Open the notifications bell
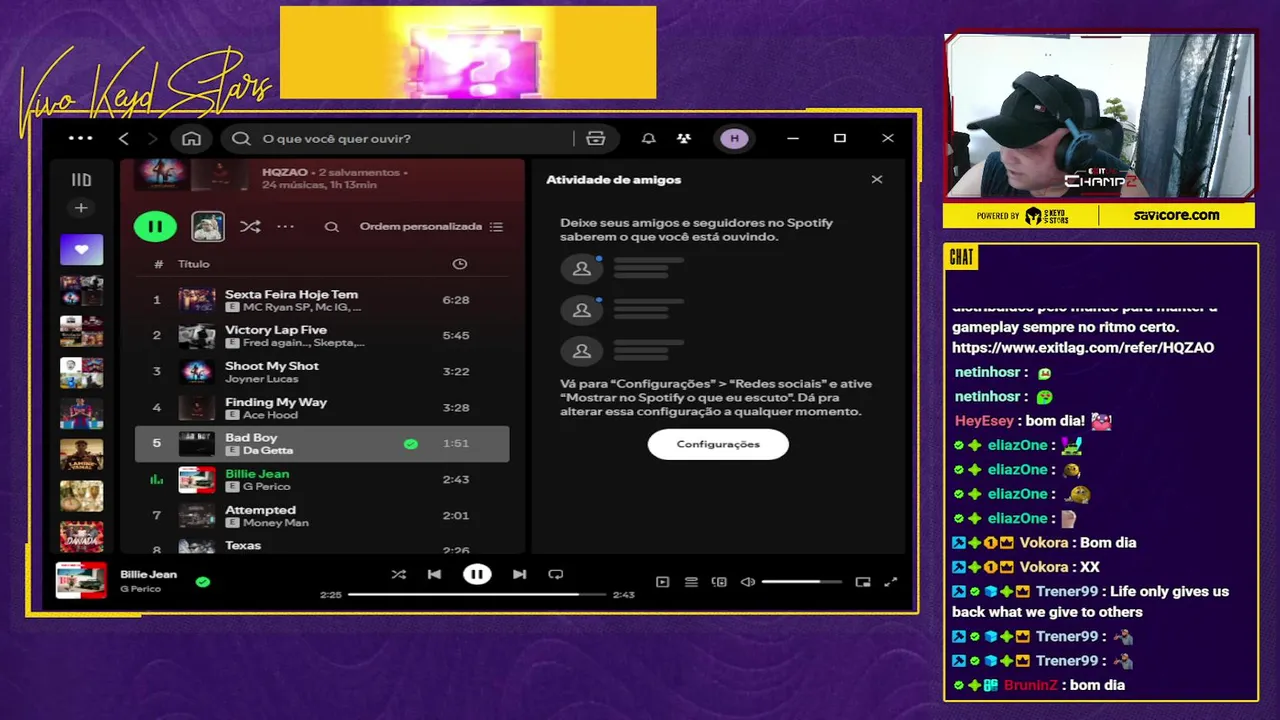 click(649, 139)
